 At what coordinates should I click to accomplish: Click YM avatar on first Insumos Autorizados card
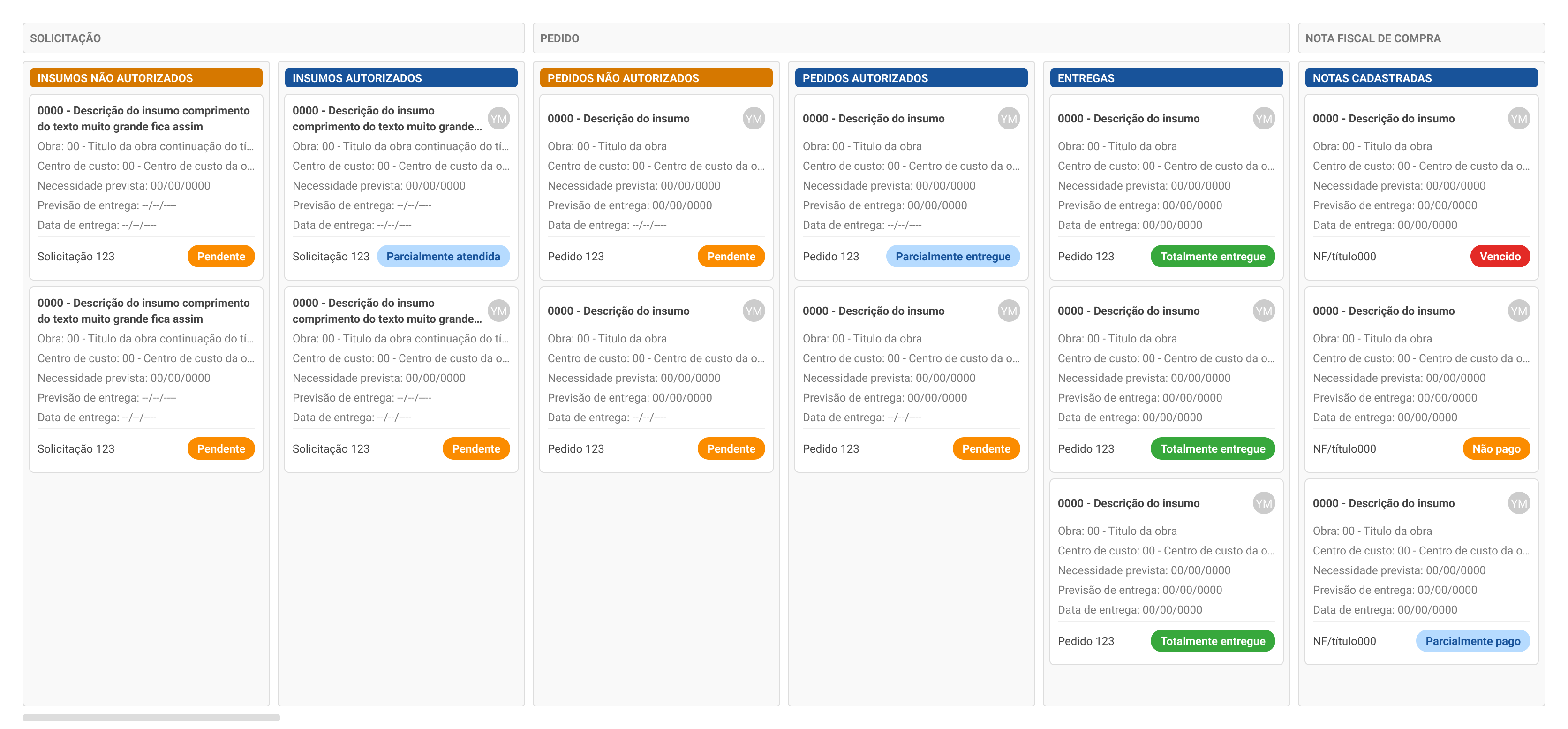[x=498, y=119]
